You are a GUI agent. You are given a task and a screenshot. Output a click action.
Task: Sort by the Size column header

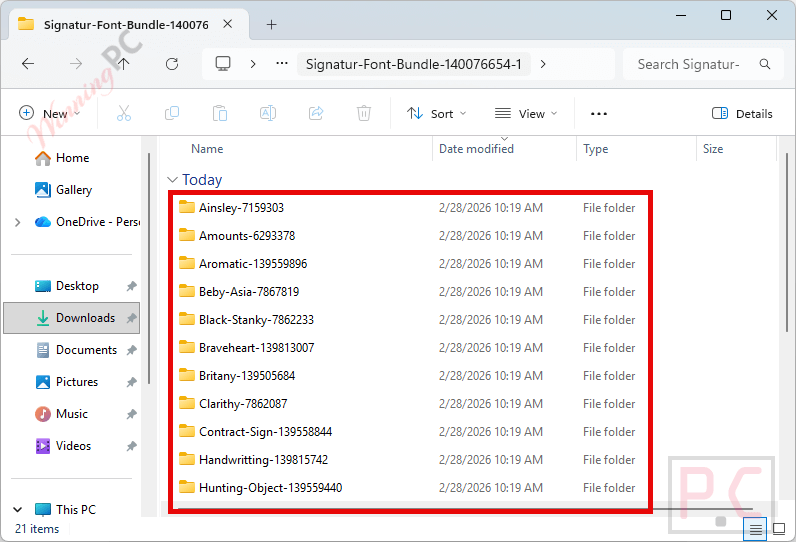click(x=713, y=149)
